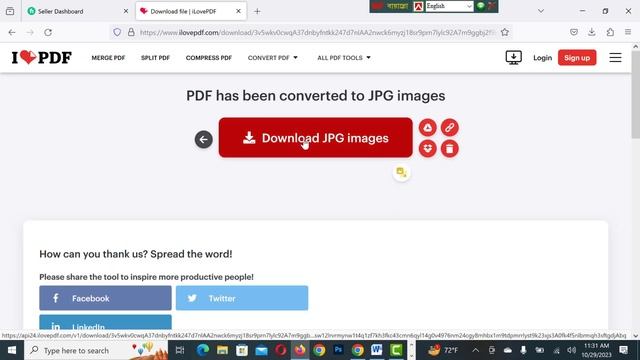Share on Facebook button

point(105,298)
